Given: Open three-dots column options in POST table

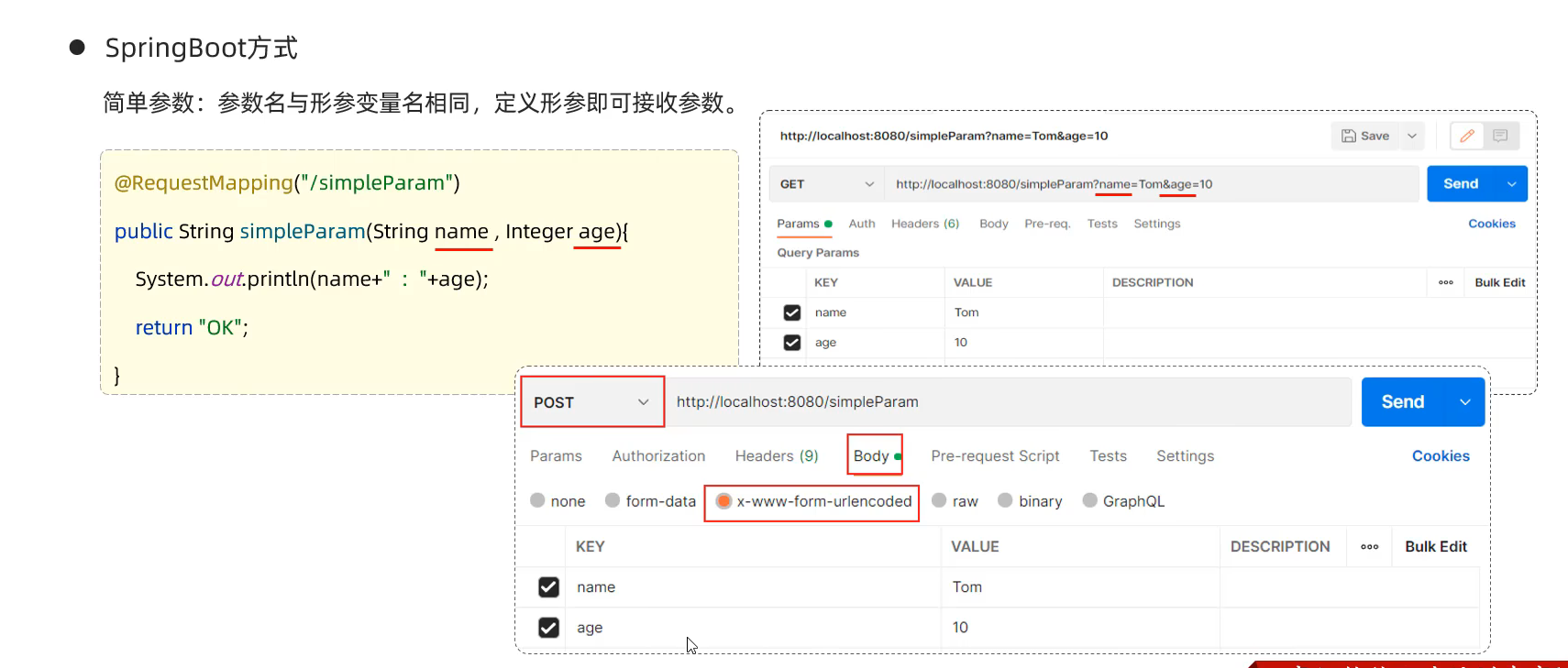Looking at the screenshot, I should point(1369,547).
